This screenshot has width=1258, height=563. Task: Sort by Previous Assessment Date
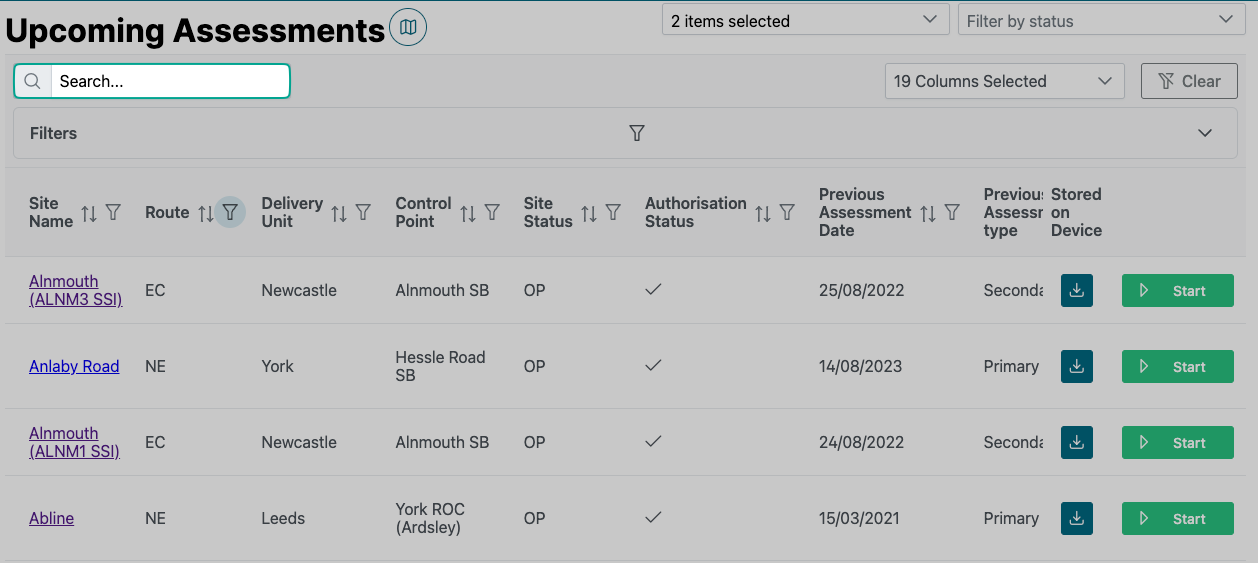click(928, 212)
